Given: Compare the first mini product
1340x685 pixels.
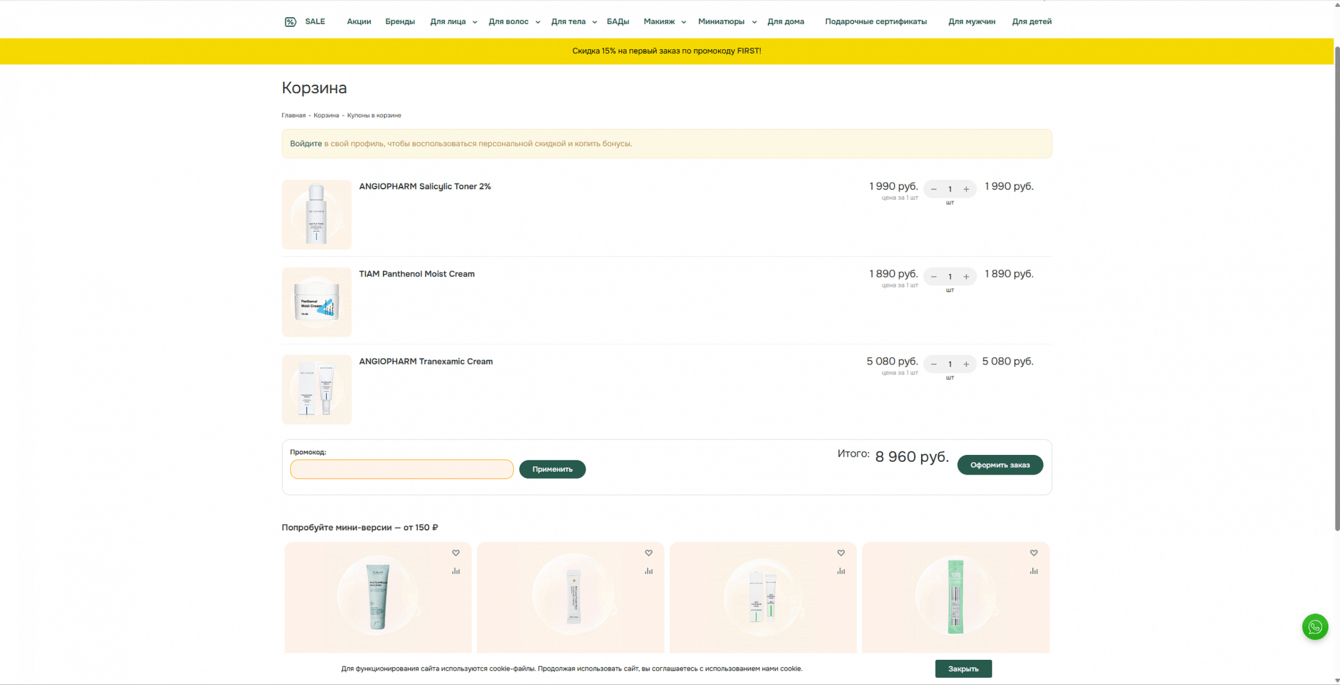Looking at the screenshot, I should click(x=456, y=571).
